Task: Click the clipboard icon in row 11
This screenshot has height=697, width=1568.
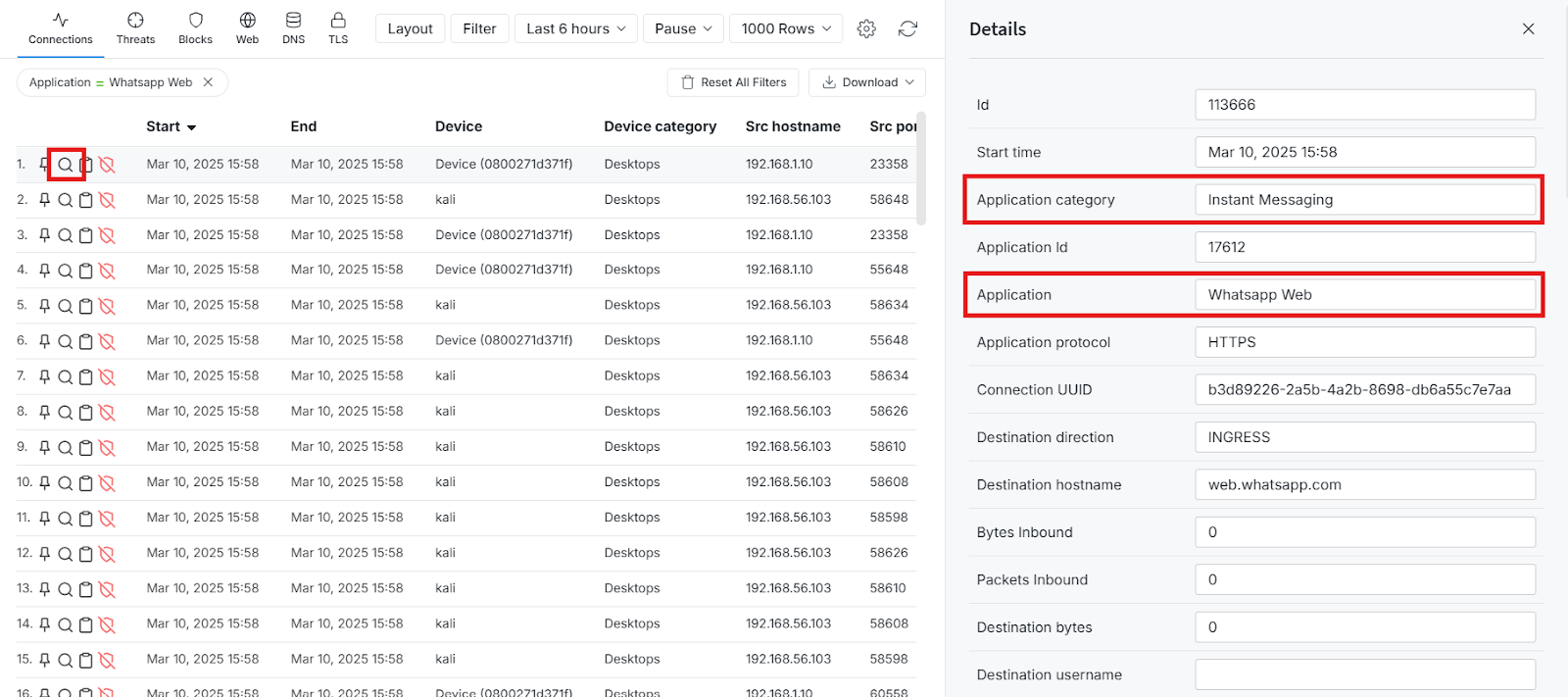Action: [86, 519]
